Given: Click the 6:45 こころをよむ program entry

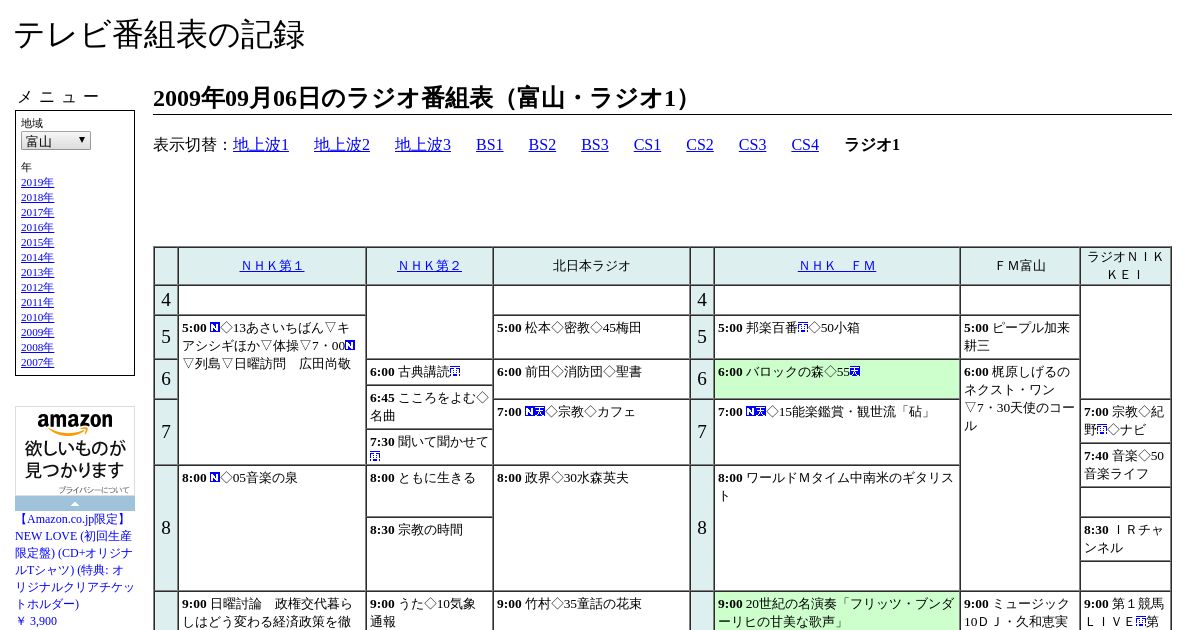Looking at the screenshot, I should pos(430,406).
